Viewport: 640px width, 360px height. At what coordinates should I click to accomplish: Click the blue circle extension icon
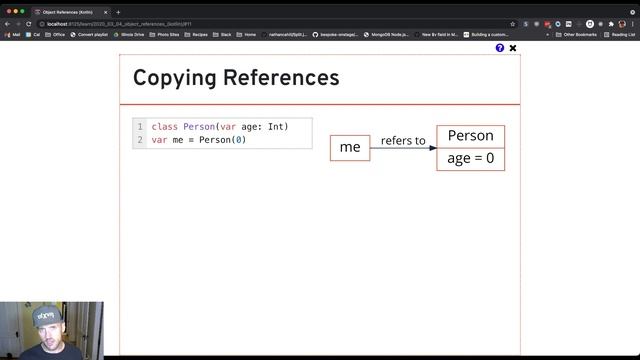(x=558, y=24)
